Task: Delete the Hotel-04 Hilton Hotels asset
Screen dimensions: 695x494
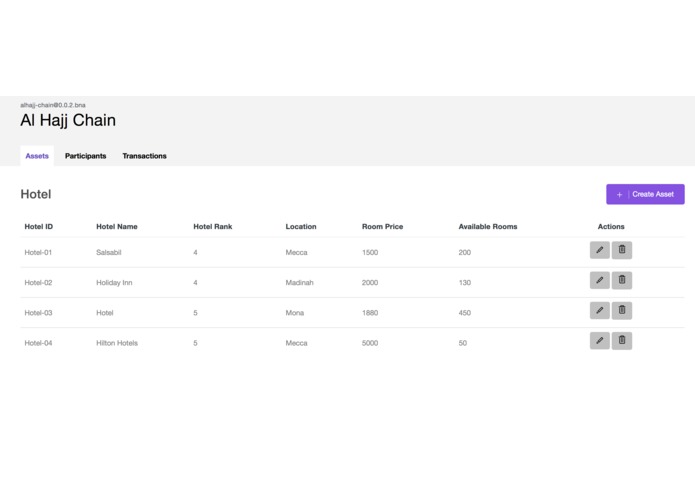Action: (622, 341)
